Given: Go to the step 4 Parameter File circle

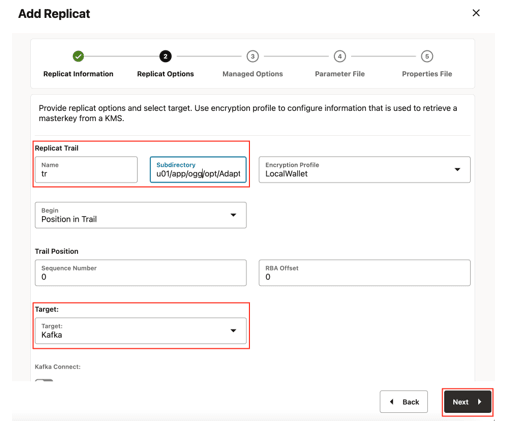Looking at the screenshot, I should [340, 56].
